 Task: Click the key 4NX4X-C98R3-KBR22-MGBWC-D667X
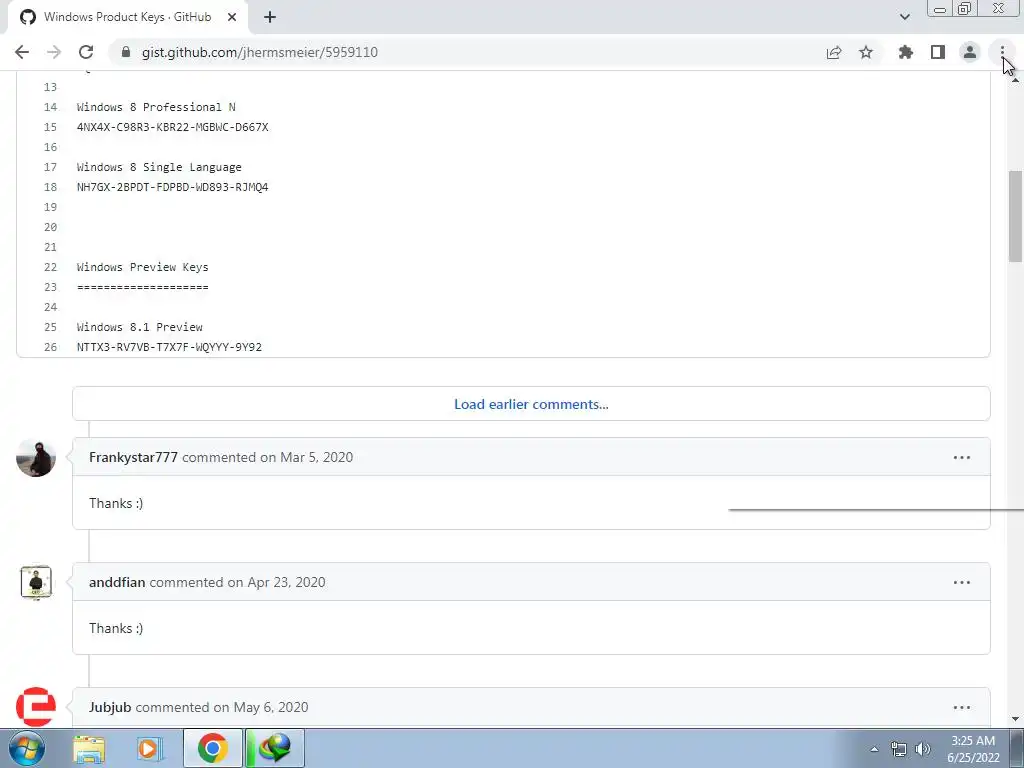[172, 127]
